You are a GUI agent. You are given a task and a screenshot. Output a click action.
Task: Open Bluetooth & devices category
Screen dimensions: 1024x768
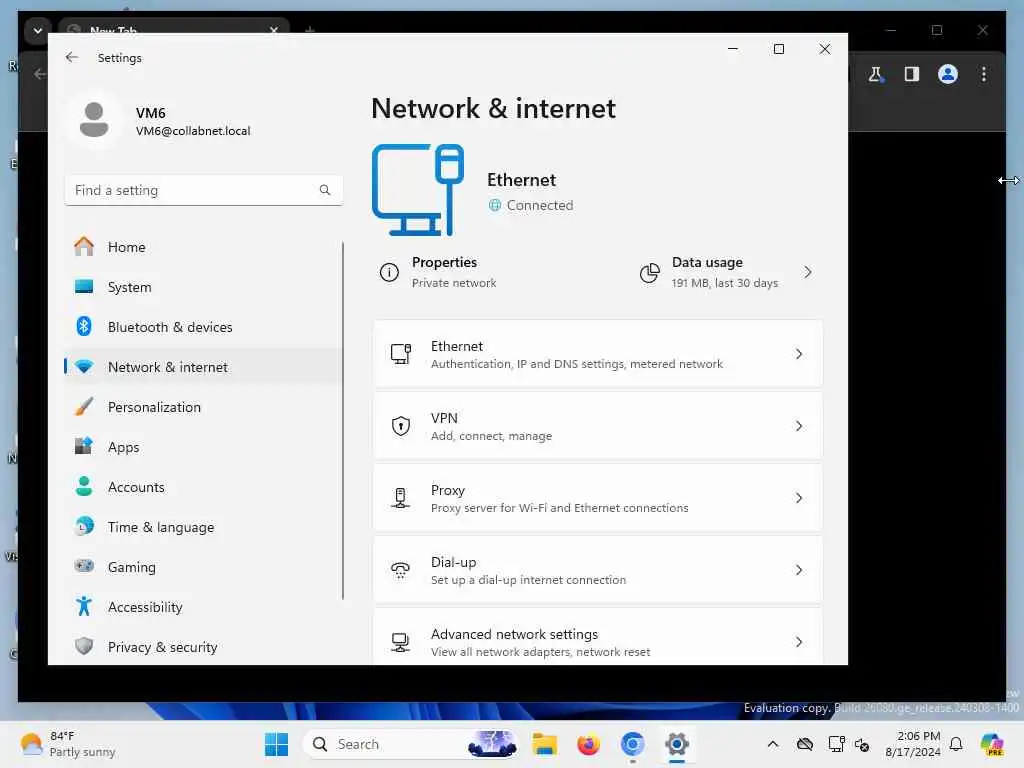point(202,327)
